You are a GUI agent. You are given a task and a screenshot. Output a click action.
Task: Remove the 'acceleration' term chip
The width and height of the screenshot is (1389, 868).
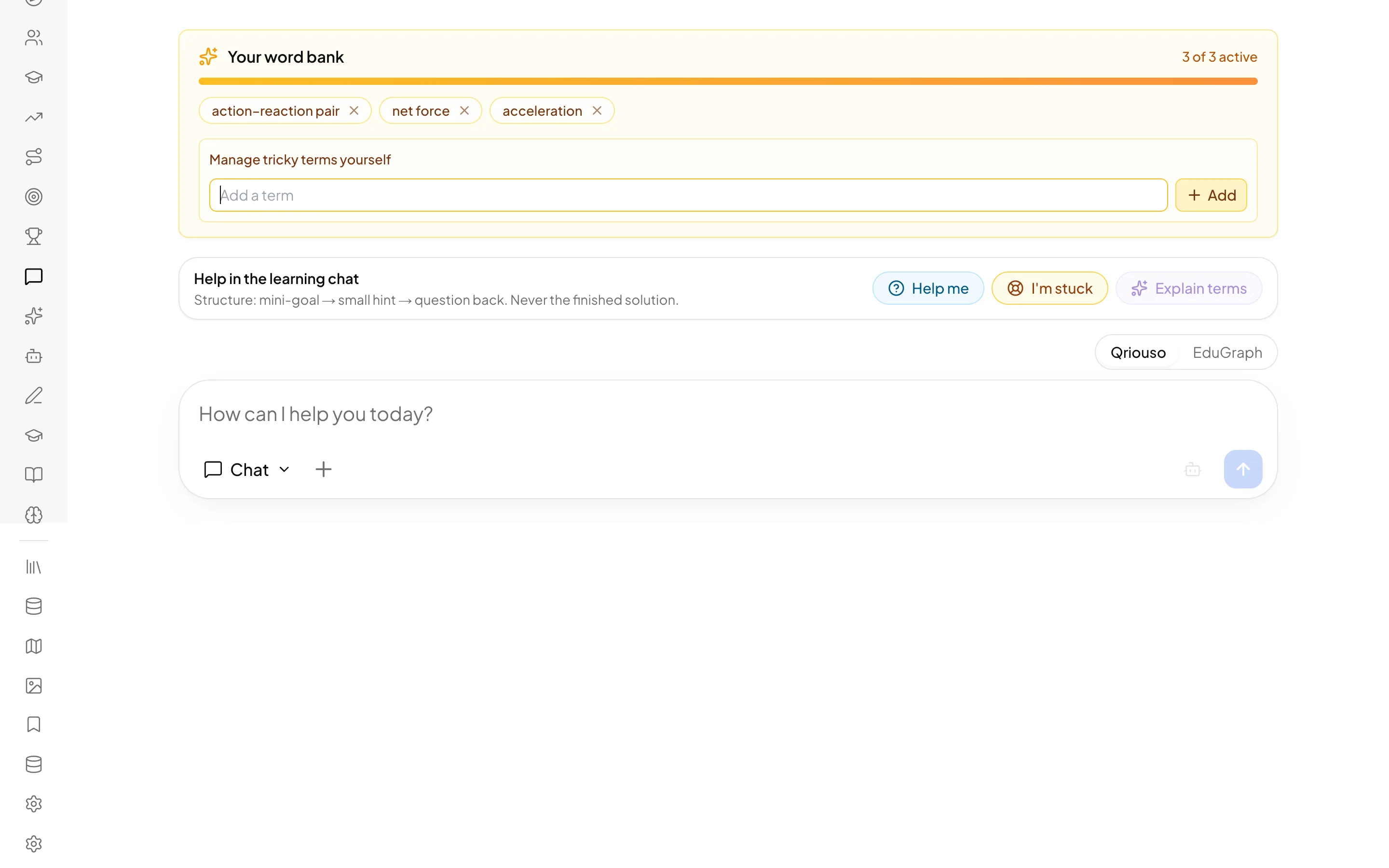click(x=597, y=111)
